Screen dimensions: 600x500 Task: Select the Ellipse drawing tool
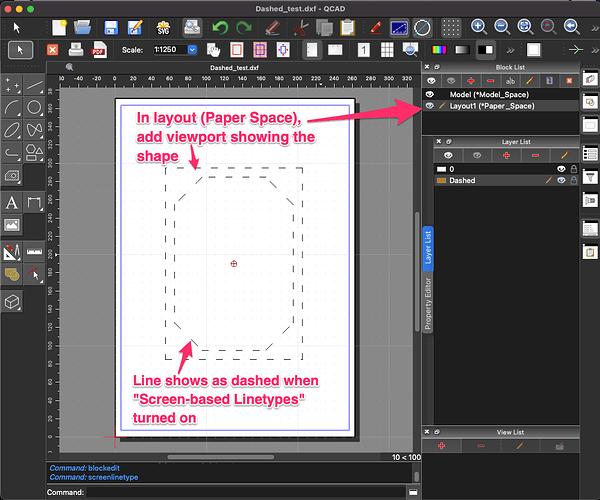click(x=12, y=130)
